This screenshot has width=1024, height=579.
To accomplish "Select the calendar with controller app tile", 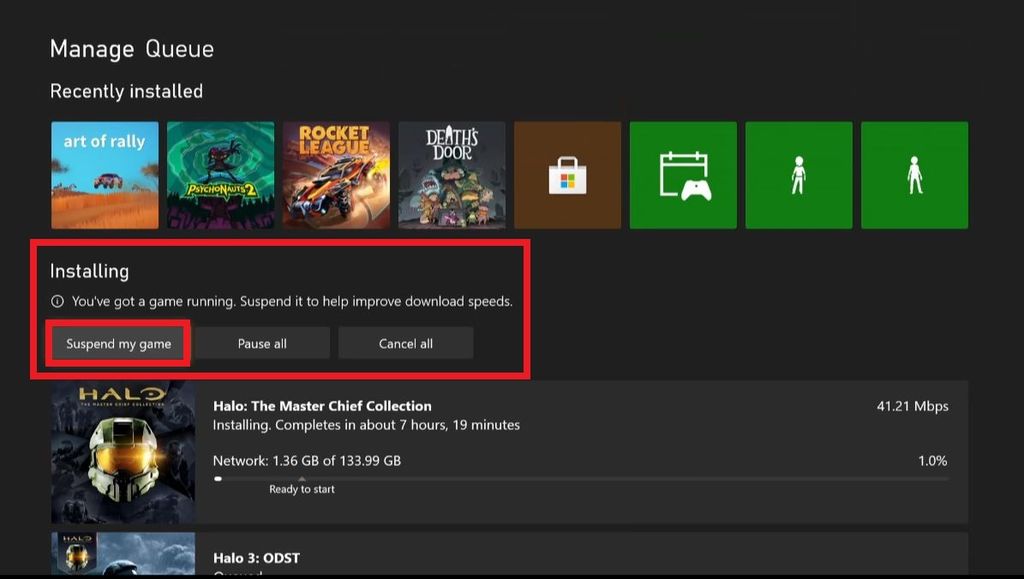I will point(683,174).
